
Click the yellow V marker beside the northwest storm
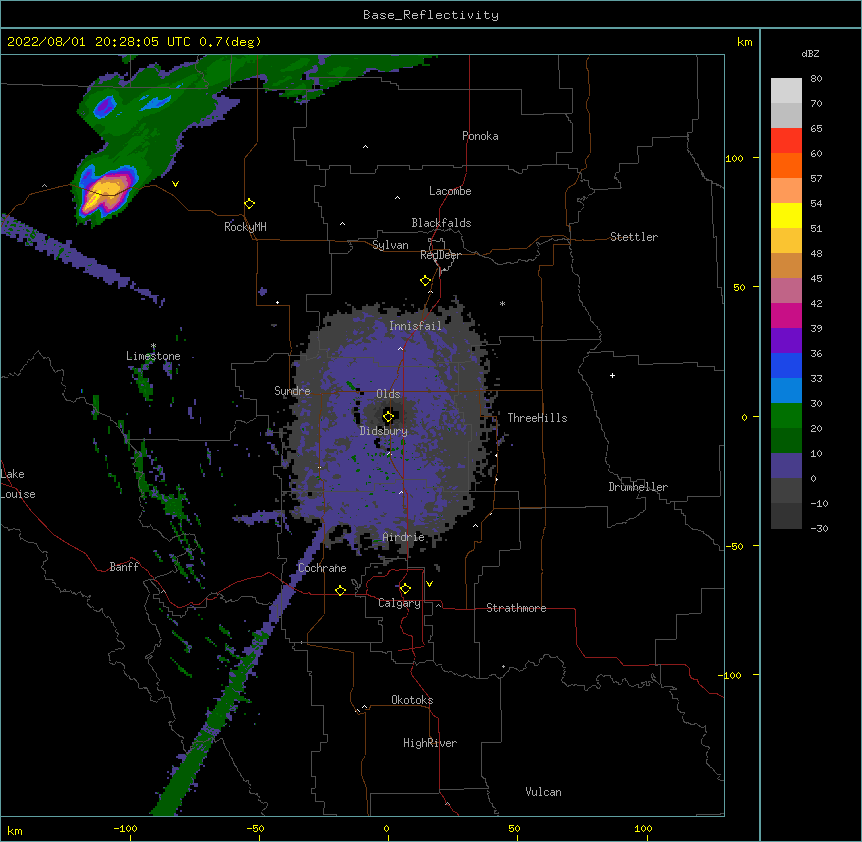[175, 184]
